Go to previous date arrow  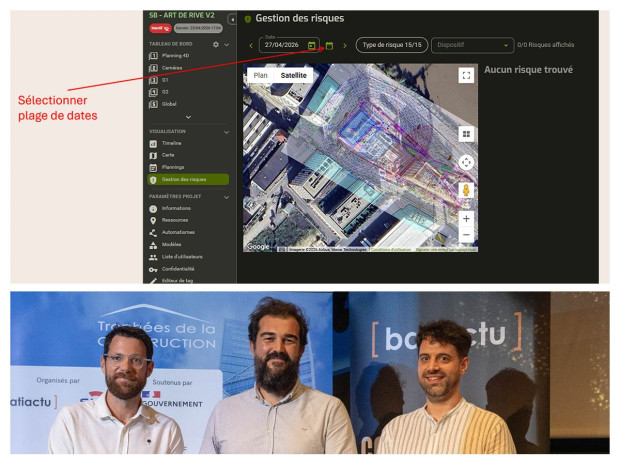(x=251, y=46)
